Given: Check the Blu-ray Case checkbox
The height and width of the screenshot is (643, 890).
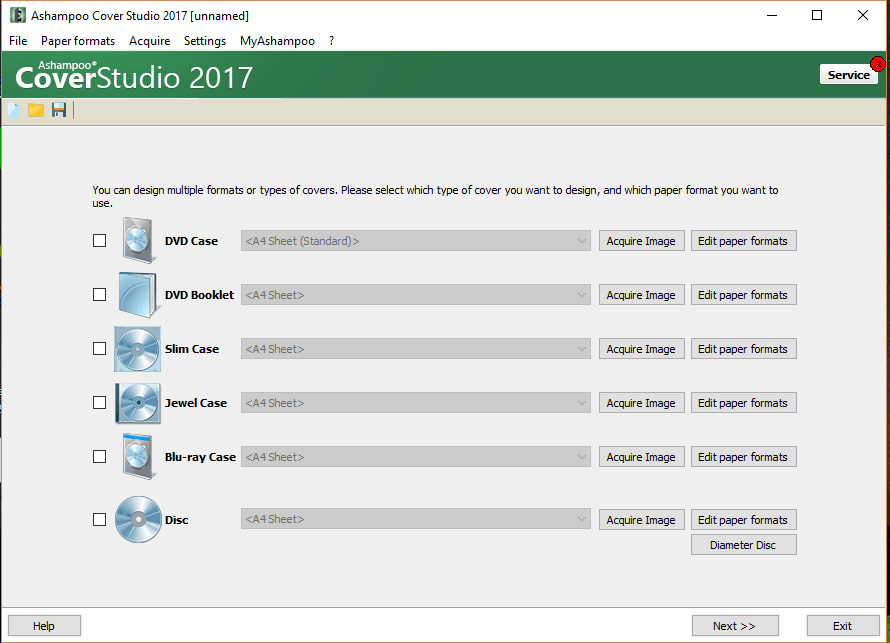Looking at the screenshot, I should pyautogui.click(x=99, y=456).
